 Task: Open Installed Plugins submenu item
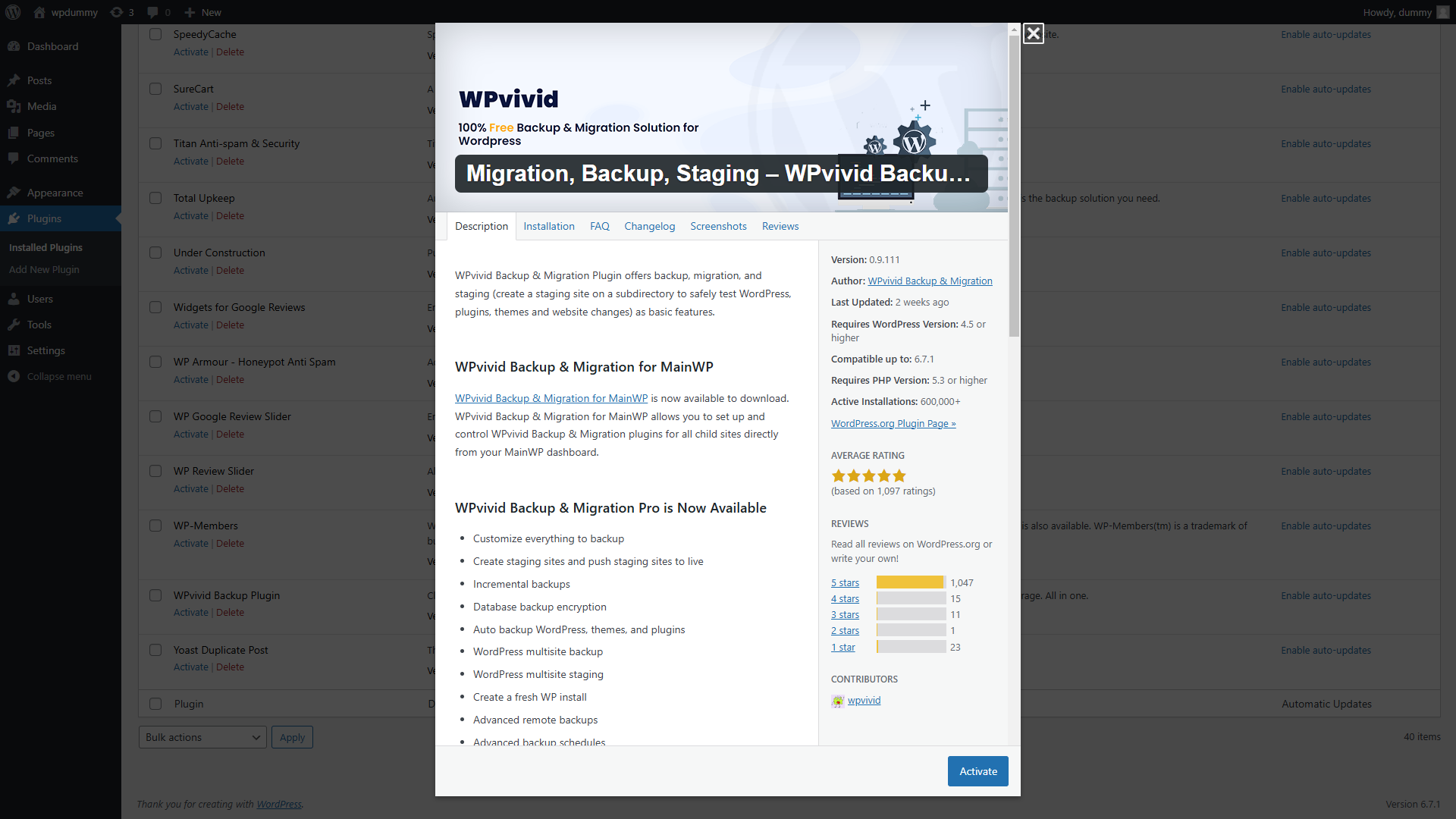click(x=45, y=248)
